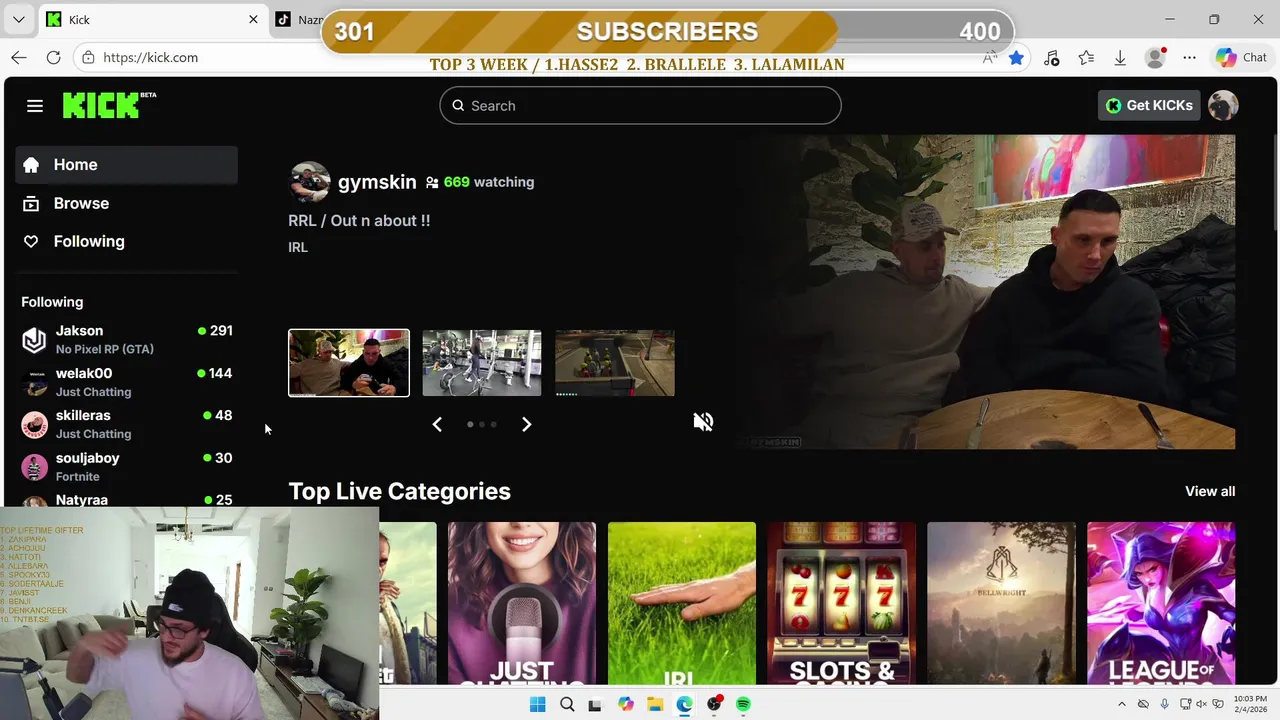Image resolution: width=1280 pixels, height=720 pixels.
Task: Click the bookmark star in address bar
Action: coord(1016,58)
